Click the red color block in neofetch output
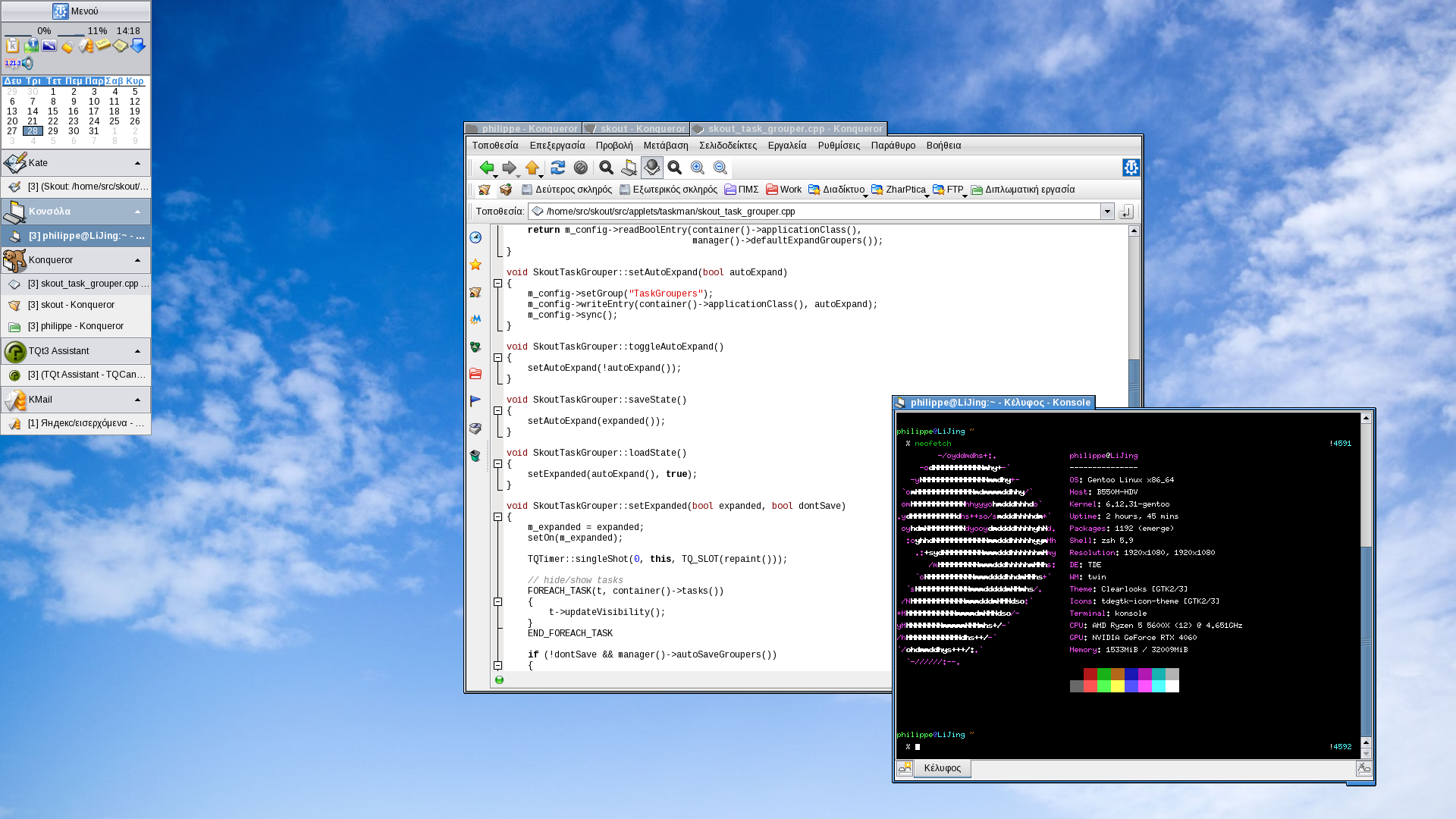 pos(1090,674)
